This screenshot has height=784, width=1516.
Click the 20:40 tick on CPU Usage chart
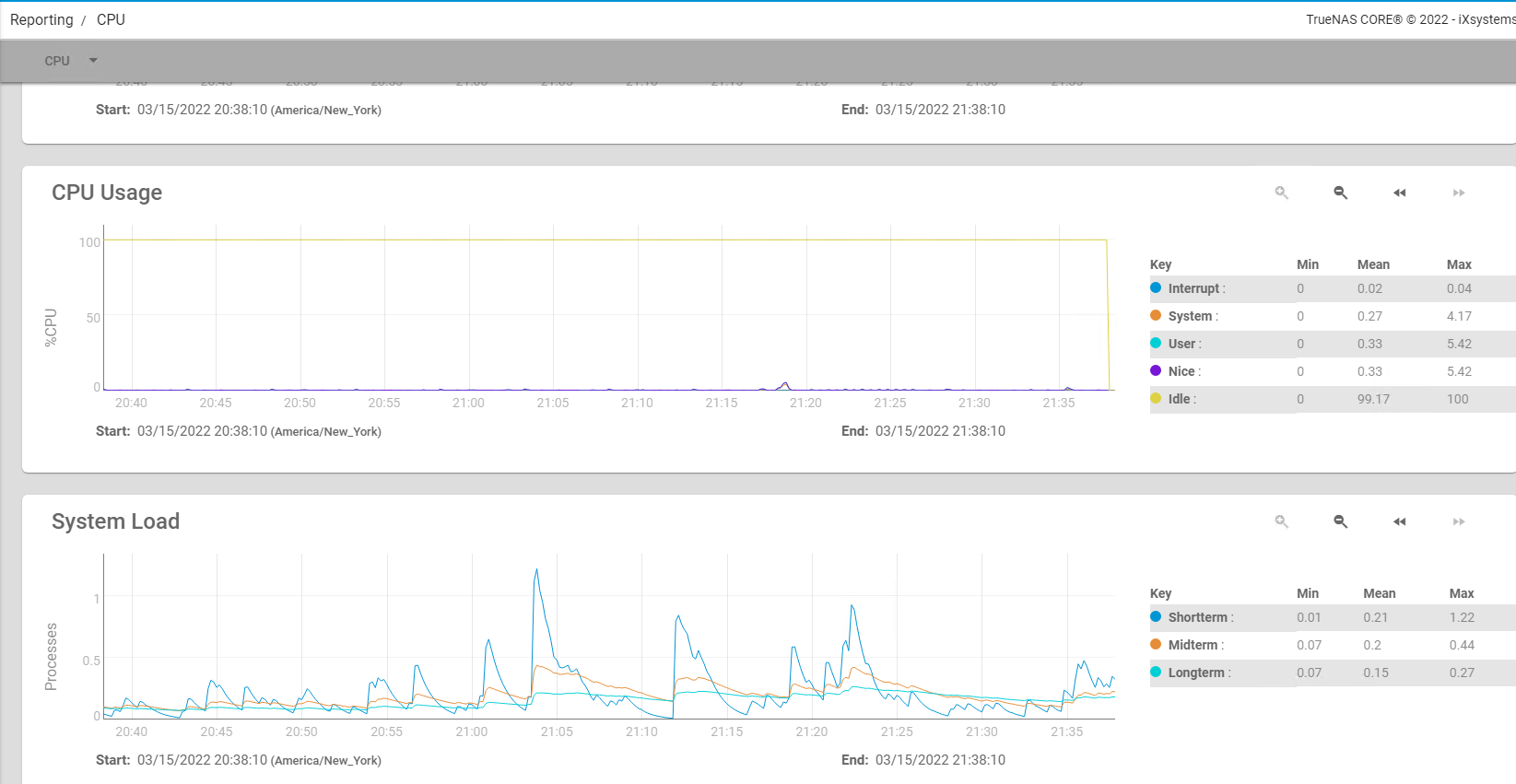tap(131, 403)
